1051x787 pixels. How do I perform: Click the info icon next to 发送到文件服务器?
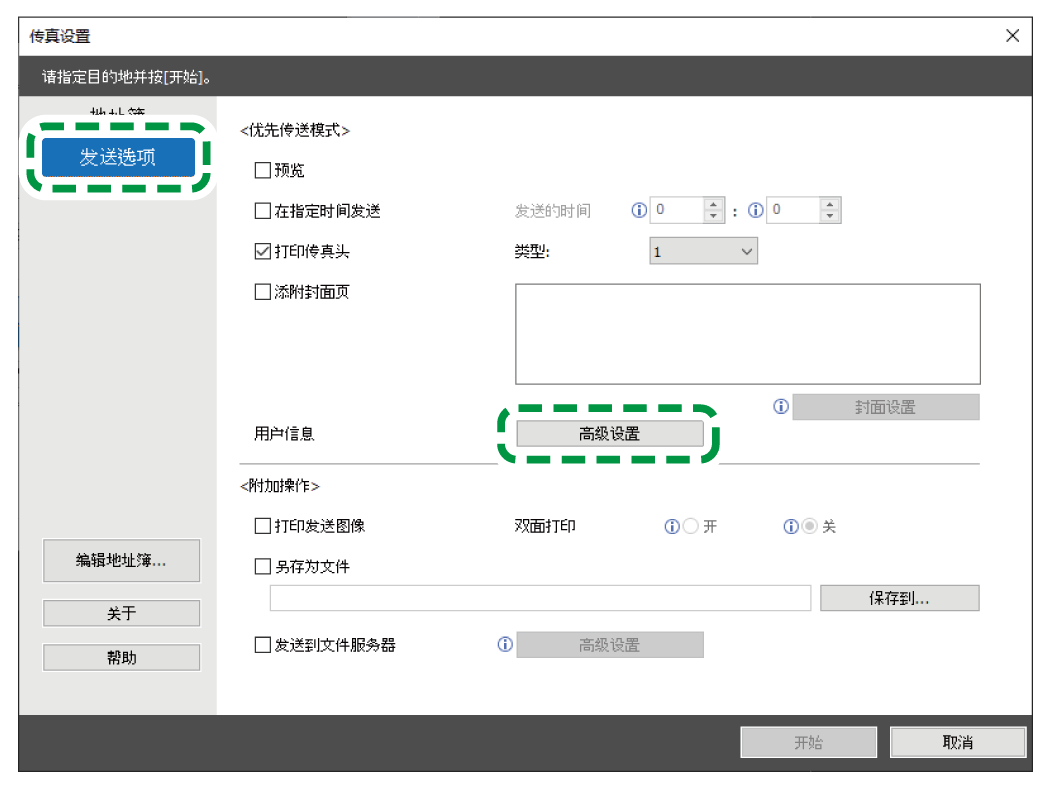click(506, 644)
